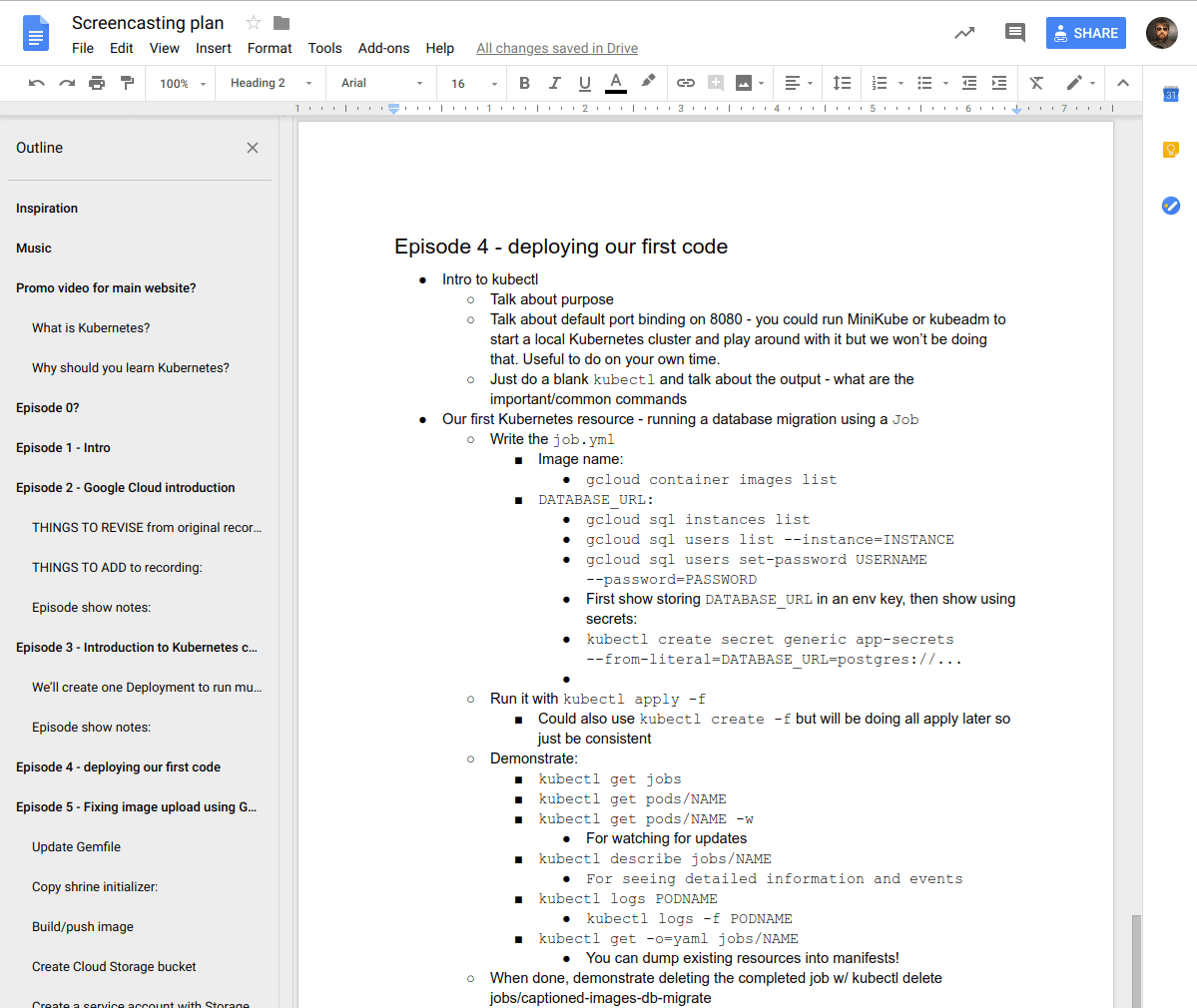Screen dimensions: 1197x1008
Task: Open the Add-ons menu
Action: tap(383, 48)
